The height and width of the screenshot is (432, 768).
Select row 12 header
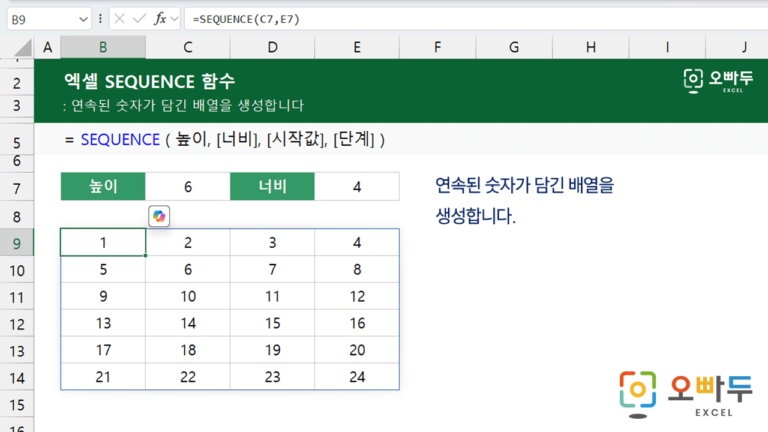(x=17, y=324)
